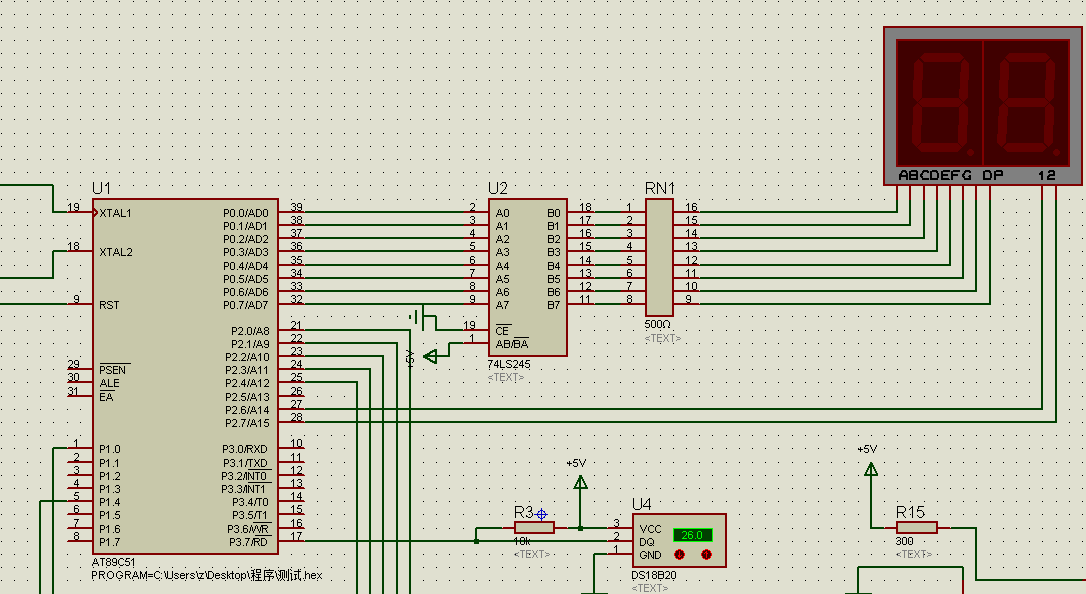Click the blue origin marker beside R3
The image size is (1086, 594).
(x=542, y=514)
